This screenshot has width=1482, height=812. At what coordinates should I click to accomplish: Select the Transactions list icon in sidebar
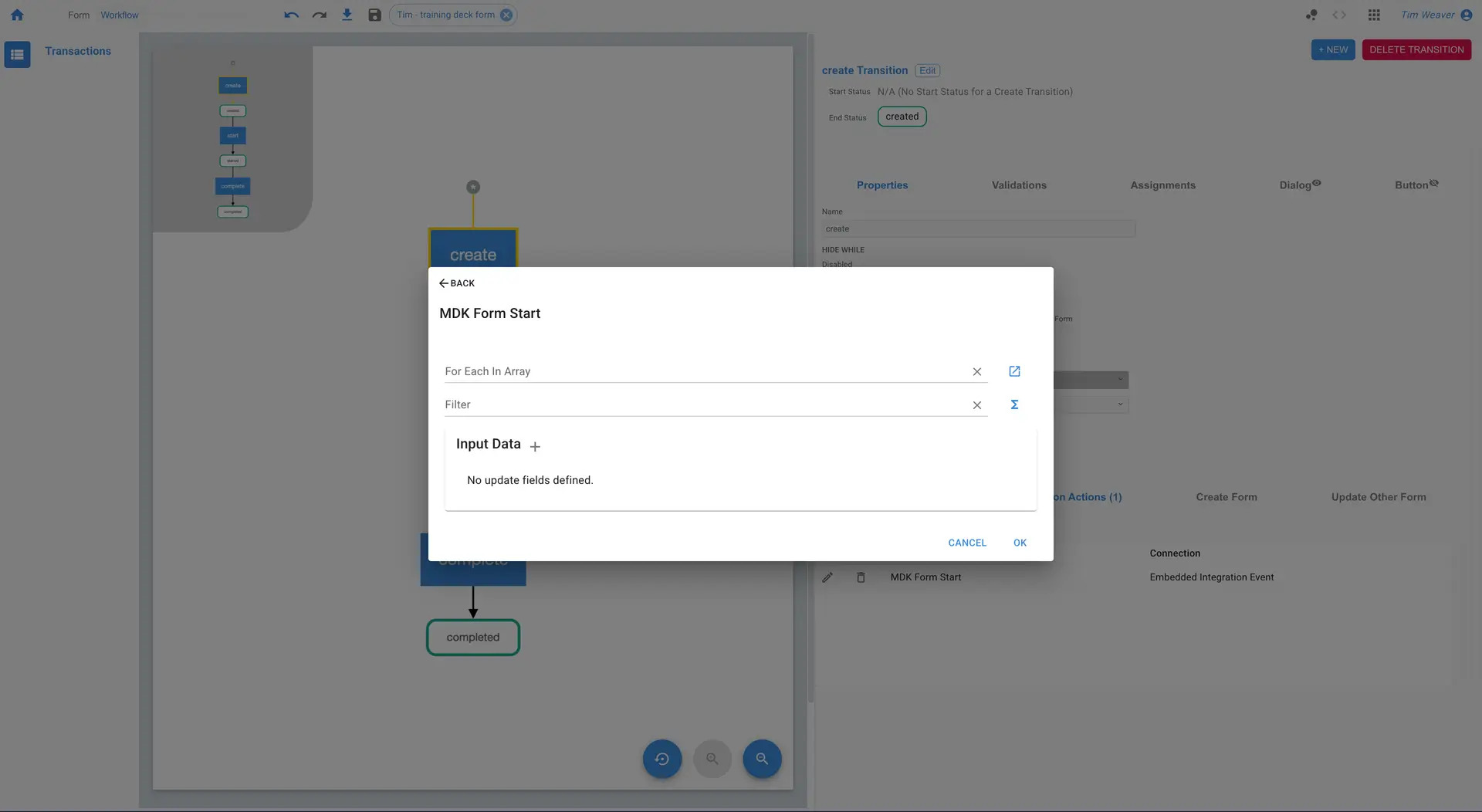click(17, 54)
